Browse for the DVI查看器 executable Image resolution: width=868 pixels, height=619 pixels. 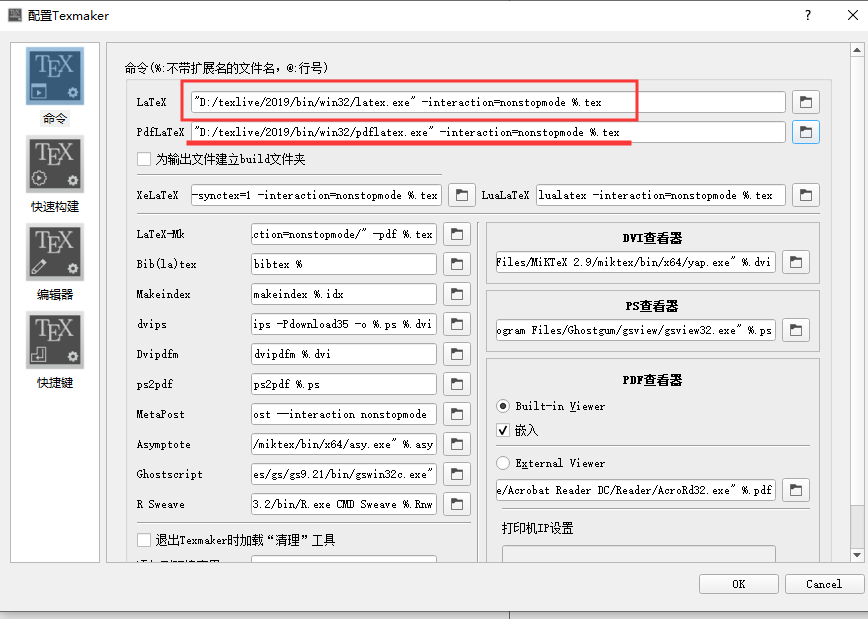(796, 261)
